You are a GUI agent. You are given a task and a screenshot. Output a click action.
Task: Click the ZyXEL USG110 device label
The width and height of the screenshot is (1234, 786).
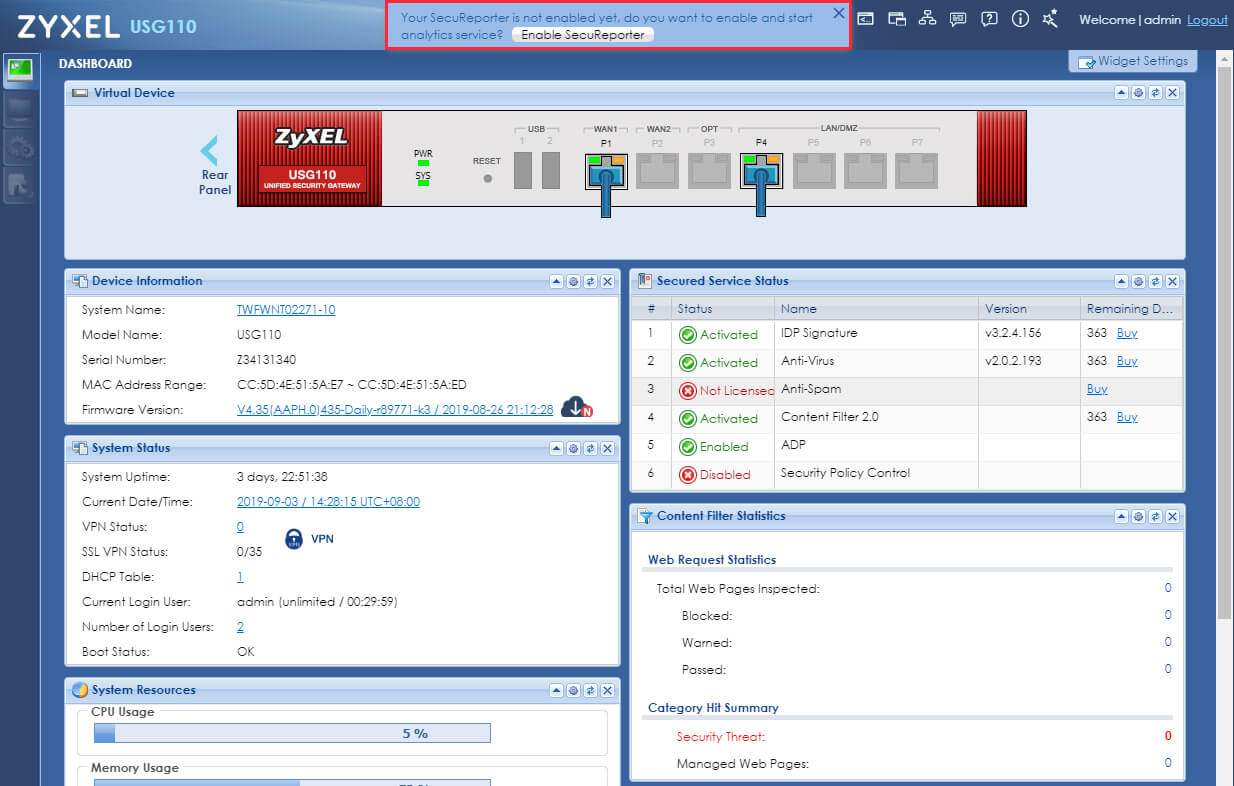(x=312, y=179)
